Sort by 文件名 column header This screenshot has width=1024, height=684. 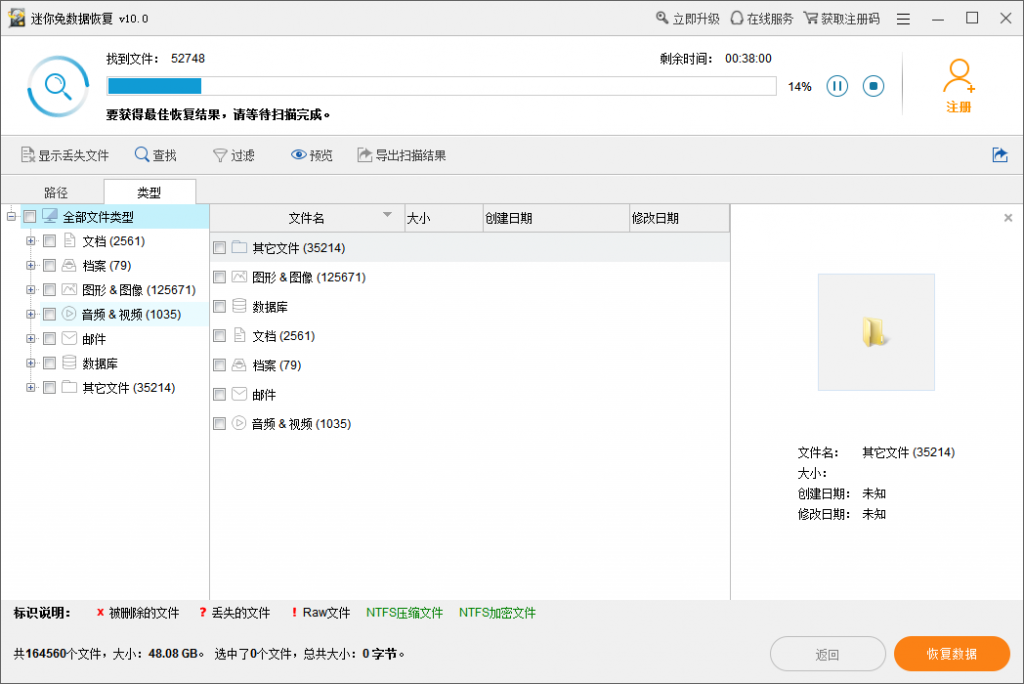[x=307, y=218]
